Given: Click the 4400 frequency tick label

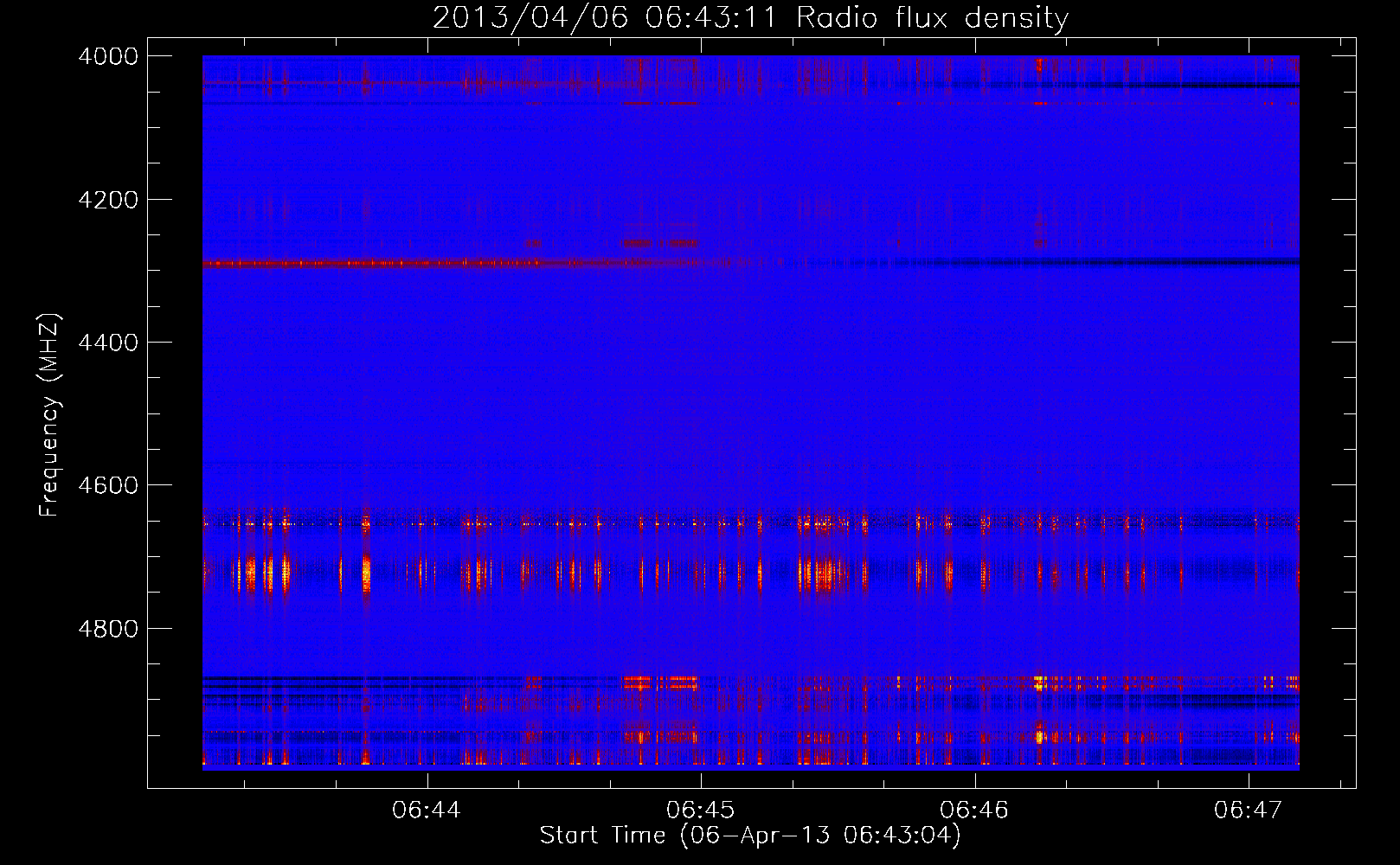Looking at the screenshot, I should point(108,343).
